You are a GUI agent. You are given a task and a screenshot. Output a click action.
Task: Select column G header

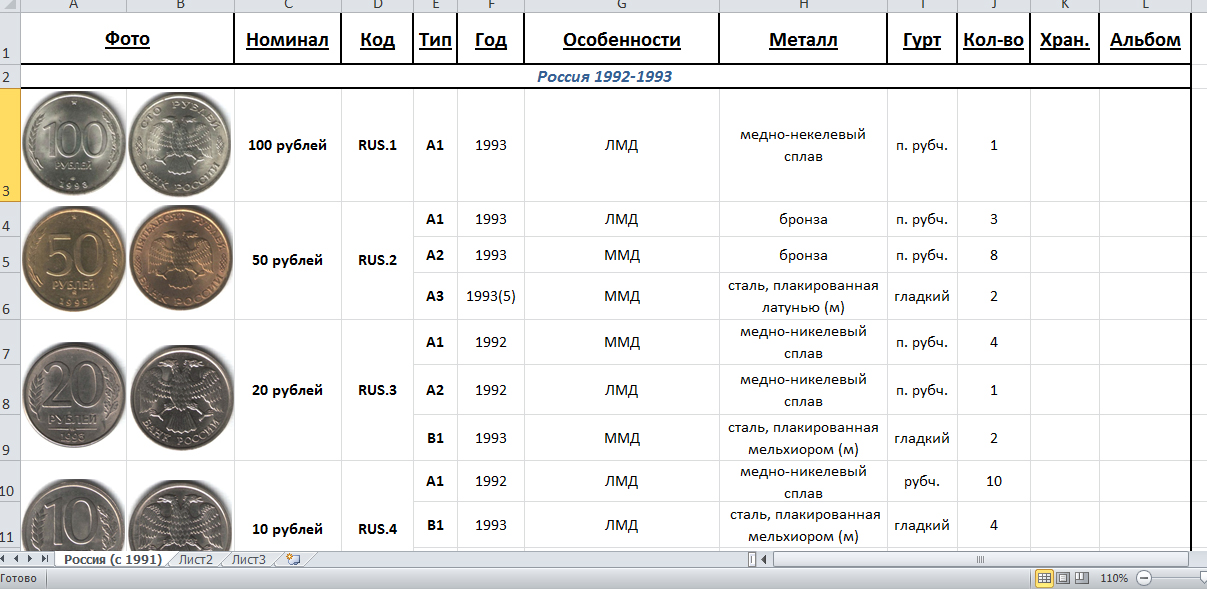click(622, 6)
